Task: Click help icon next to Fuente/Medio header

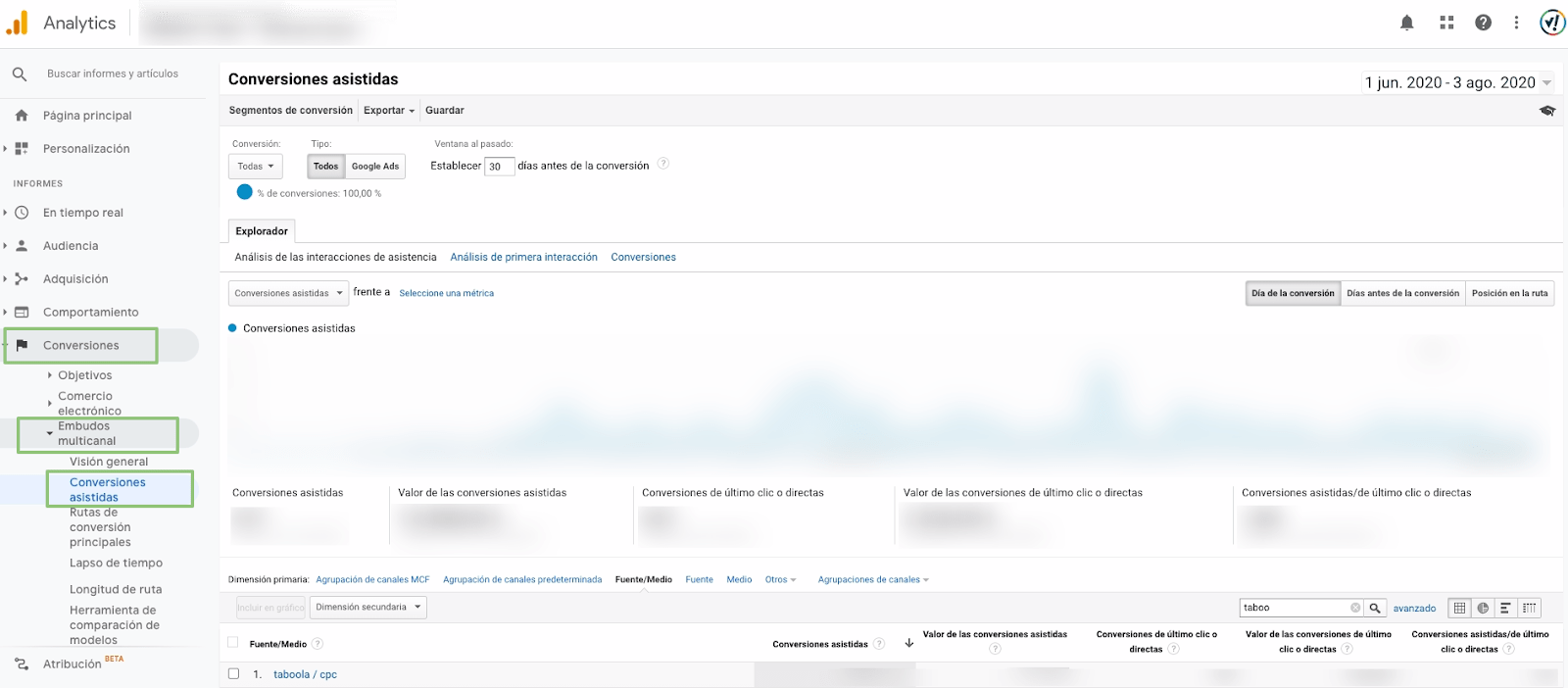Action: point(318,644)
